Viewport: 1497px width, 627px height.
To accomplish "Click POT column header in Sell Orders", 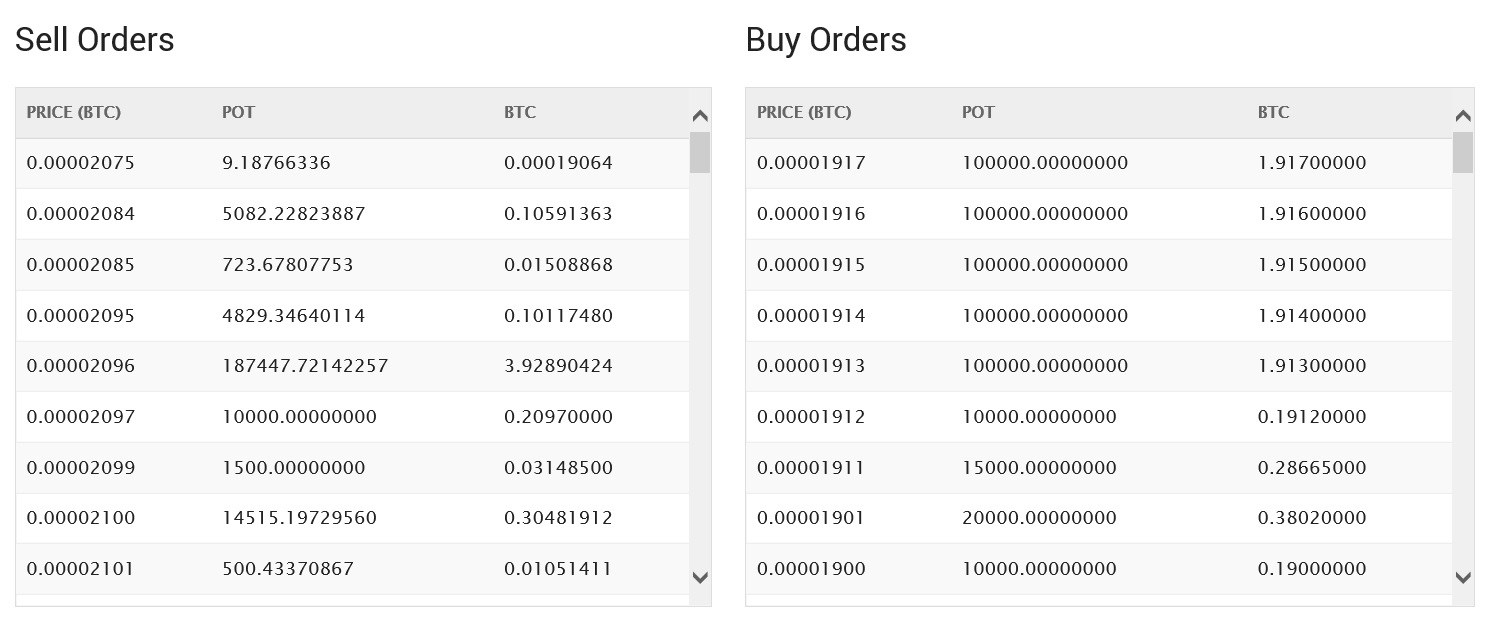I will pyautogui.click(x=238, y=112).
